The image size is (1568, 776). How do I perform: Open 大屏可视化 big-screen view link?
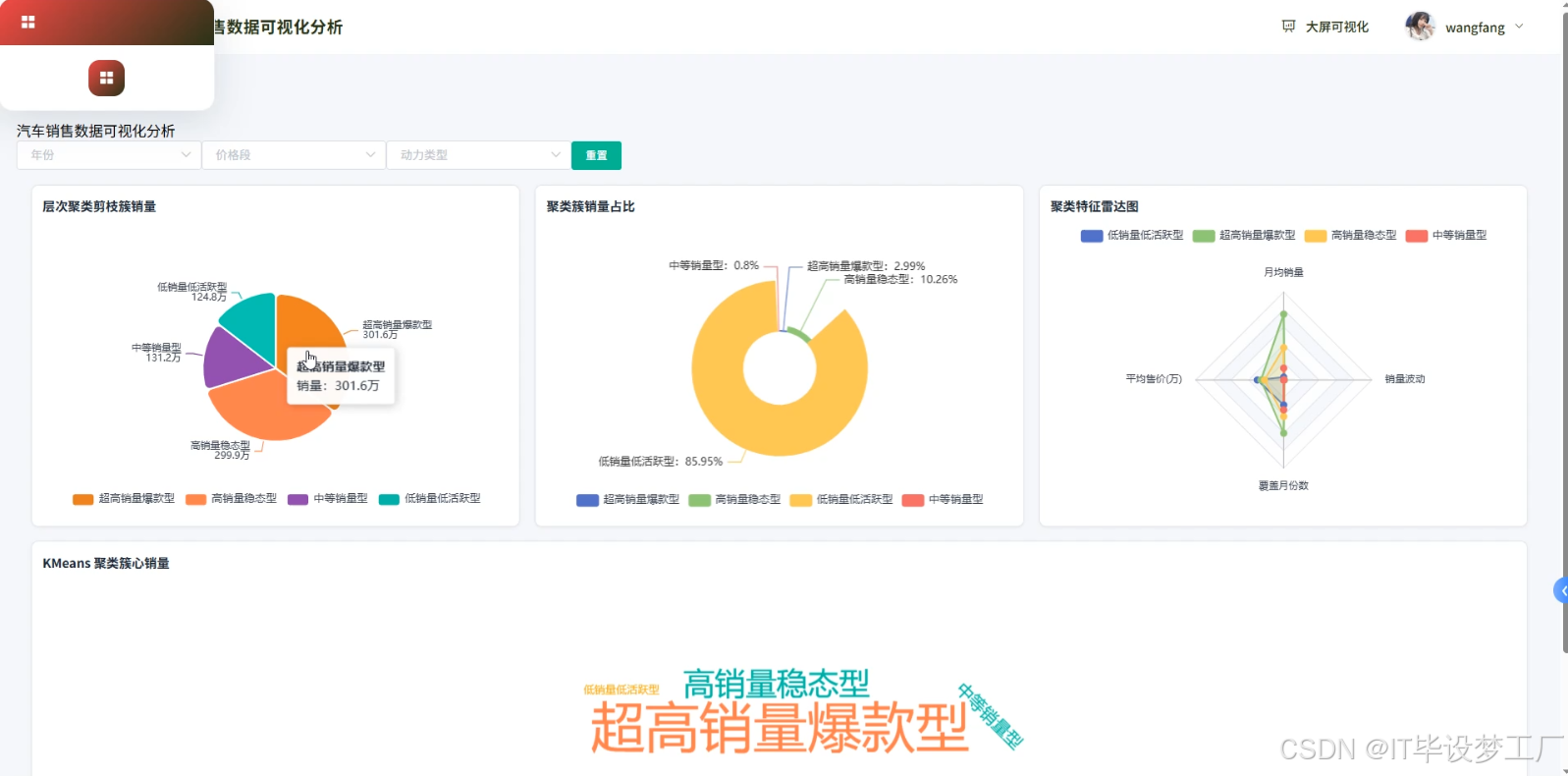point(1336,27)
